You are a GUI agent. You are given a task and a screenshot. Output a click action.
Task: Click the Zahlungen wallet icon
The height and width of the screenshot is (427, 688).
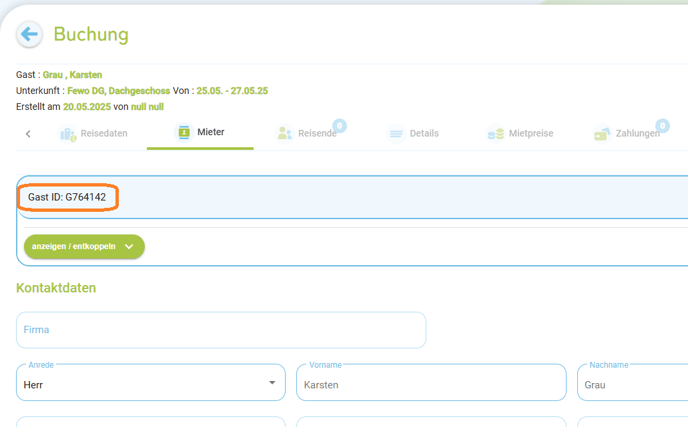coord(602,134)
